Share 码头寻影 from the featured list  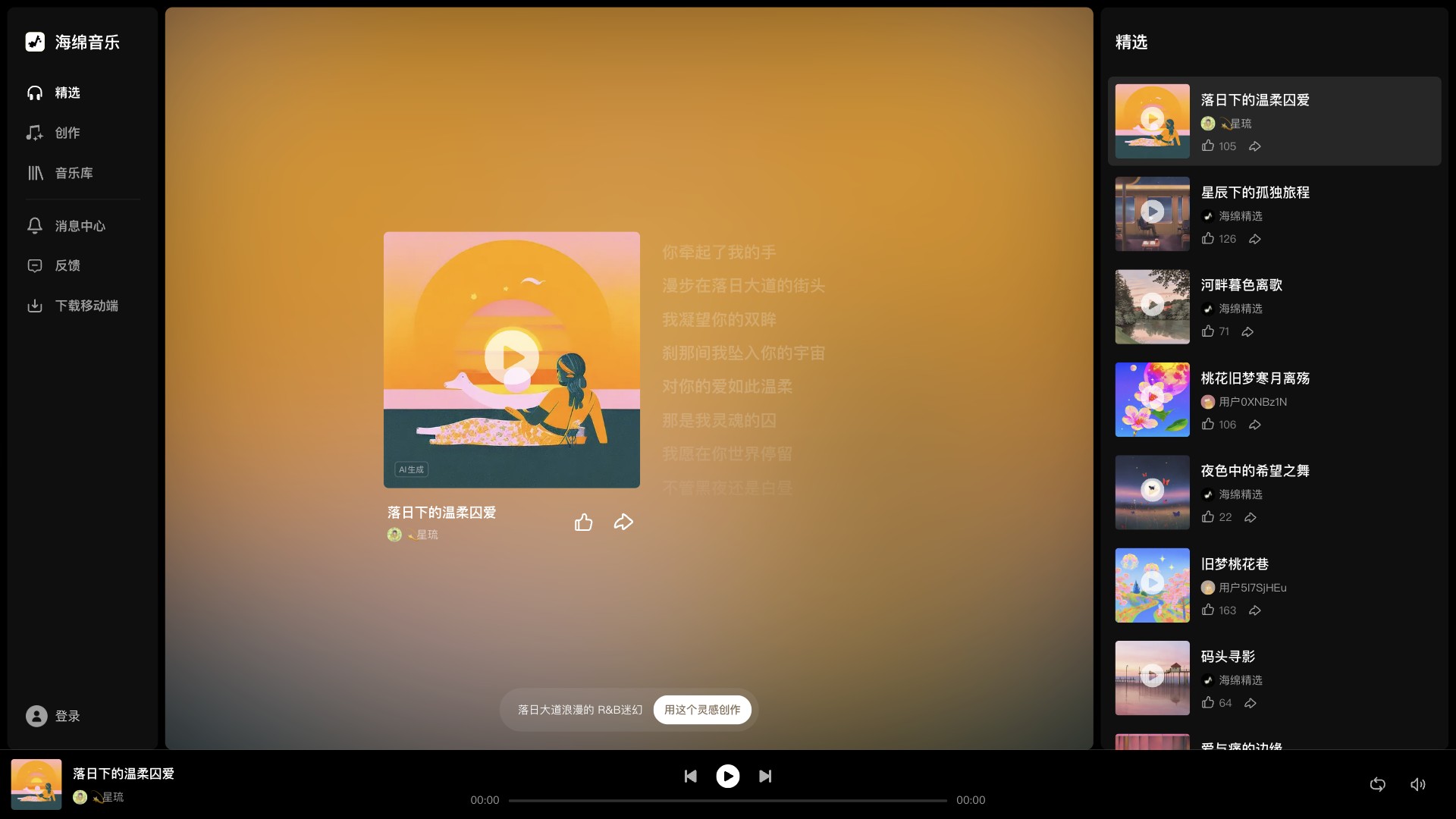click(1250, 703)
